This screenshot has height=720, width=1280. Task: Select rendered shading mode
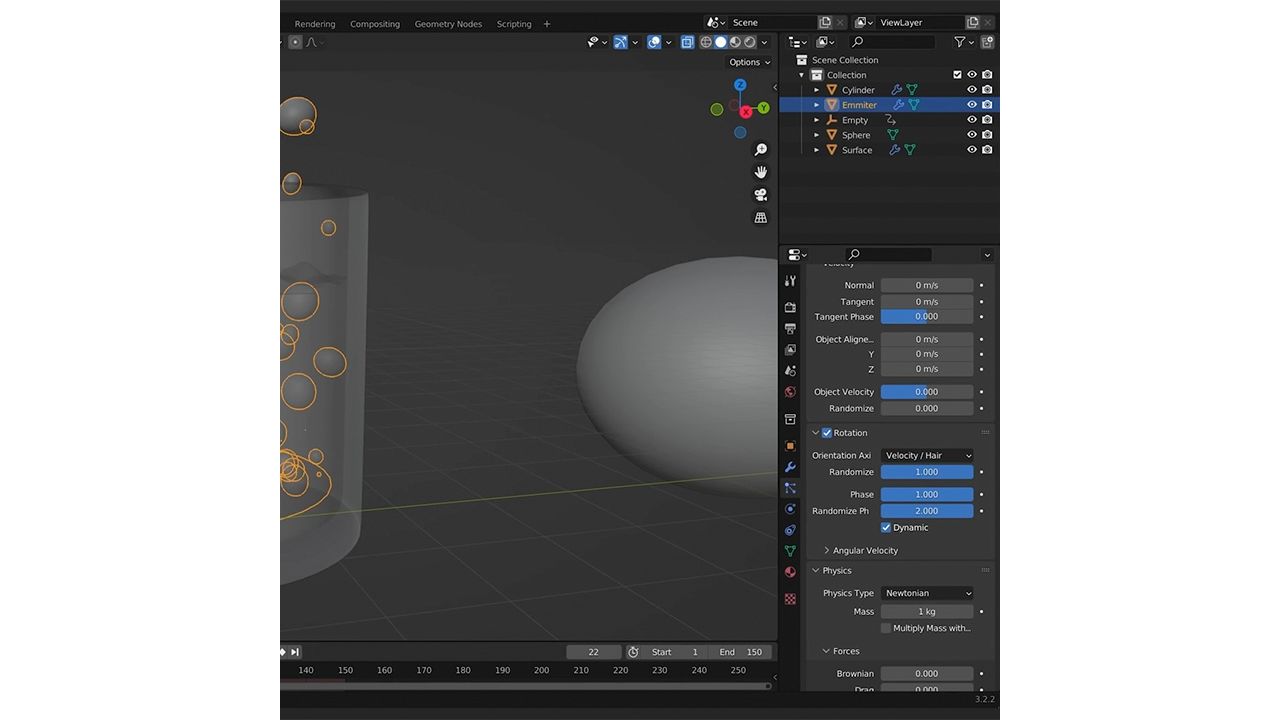coord(749,42)
